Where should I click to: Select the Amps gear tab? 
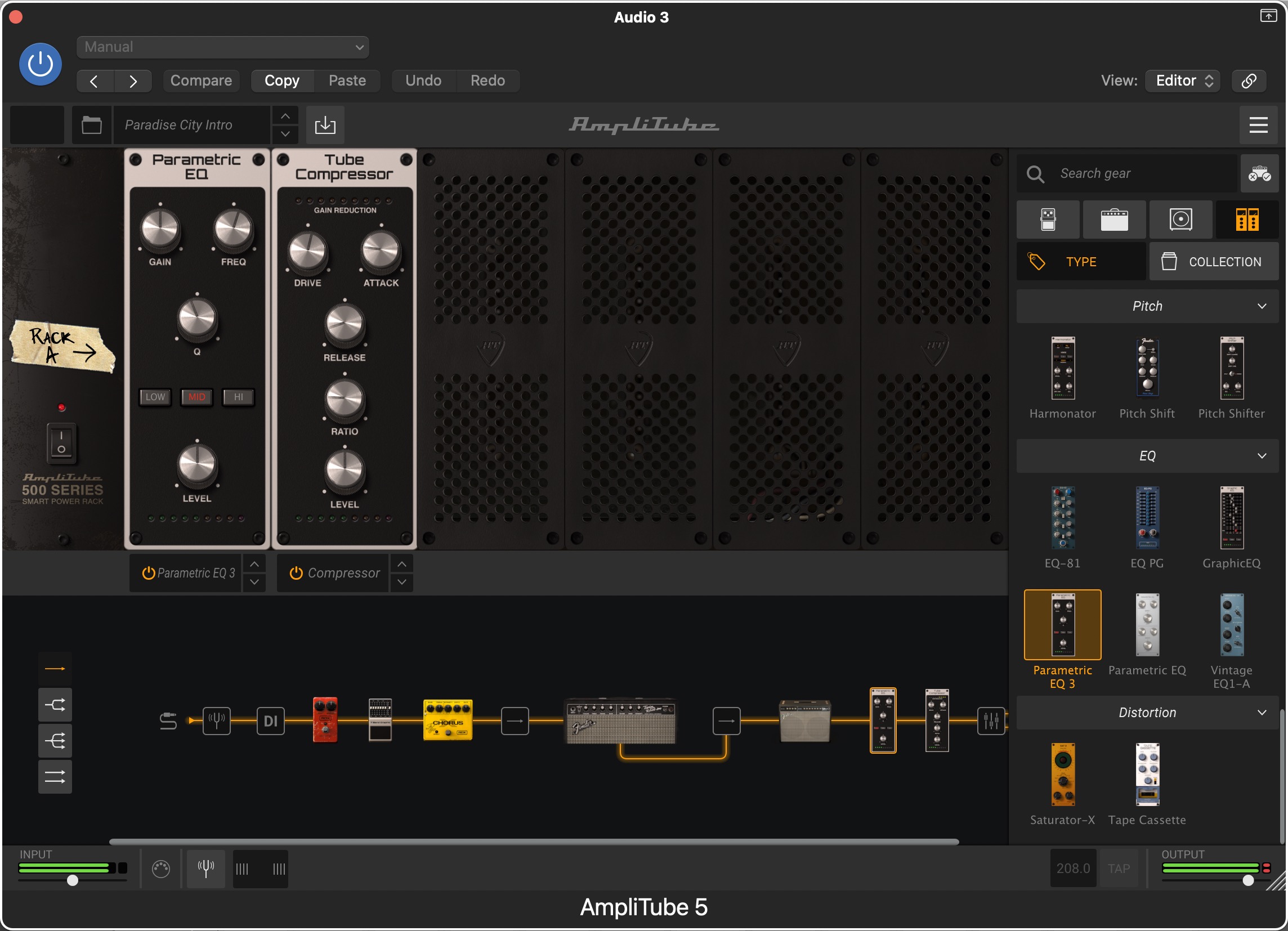tap(1114, 220)
